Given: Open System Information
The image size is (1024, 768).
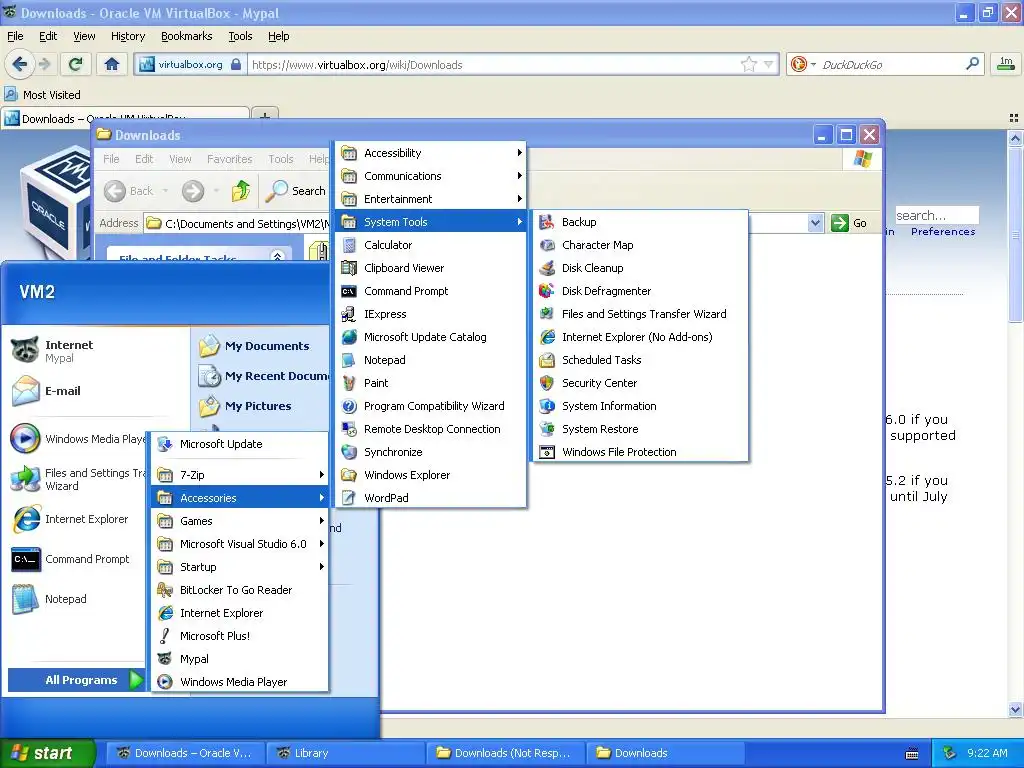Looking at the screenshot, I should [640, 406].
